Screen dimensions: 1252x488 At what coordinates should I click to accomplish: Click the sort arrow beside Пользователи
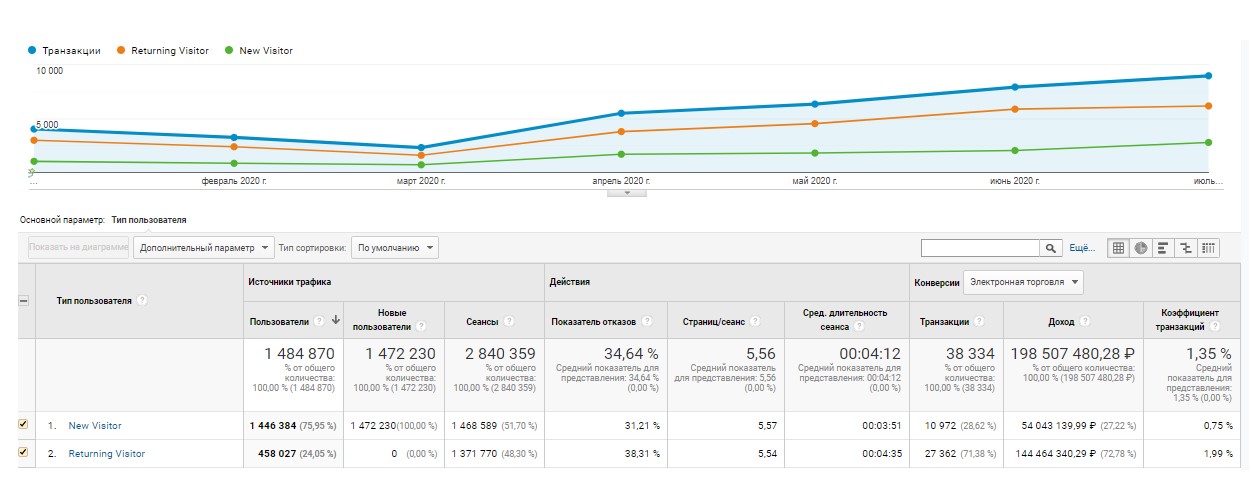pyautogui.click(x=335, y=321)
